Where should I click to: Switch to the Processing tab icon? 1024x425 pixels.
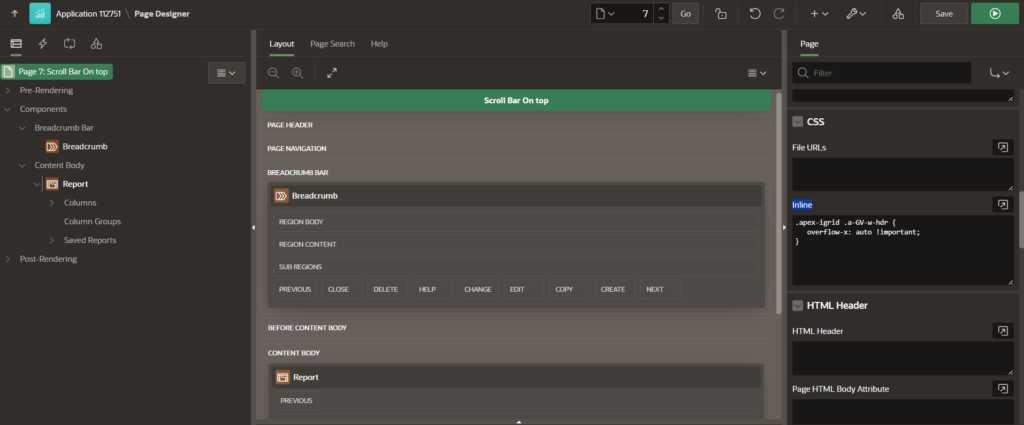(69, 44)
